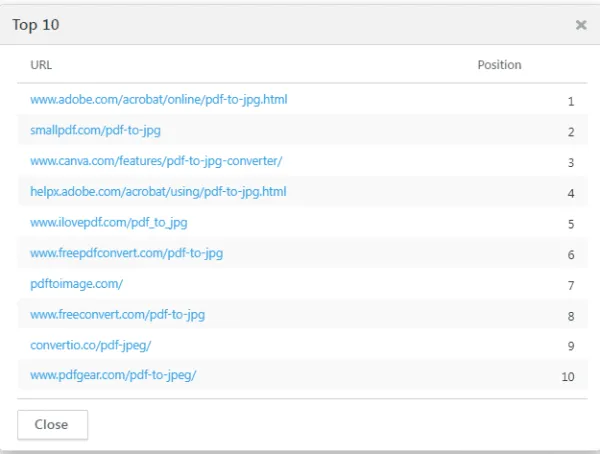Click the URL column header
The width and height of the screenshot is (600, 454).
(41, 65)
